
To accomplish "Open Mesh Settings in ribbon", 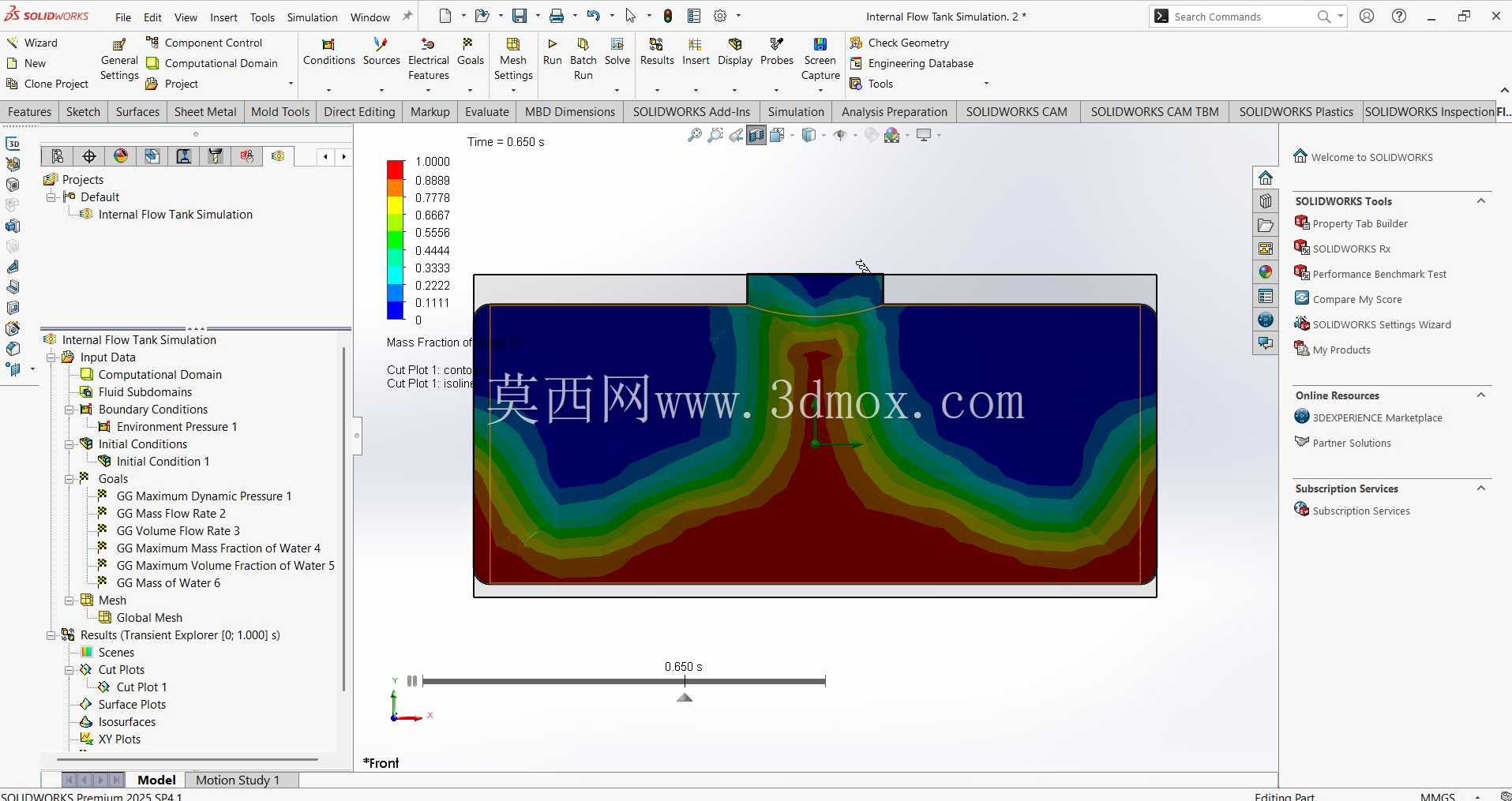I will (513, 59).
